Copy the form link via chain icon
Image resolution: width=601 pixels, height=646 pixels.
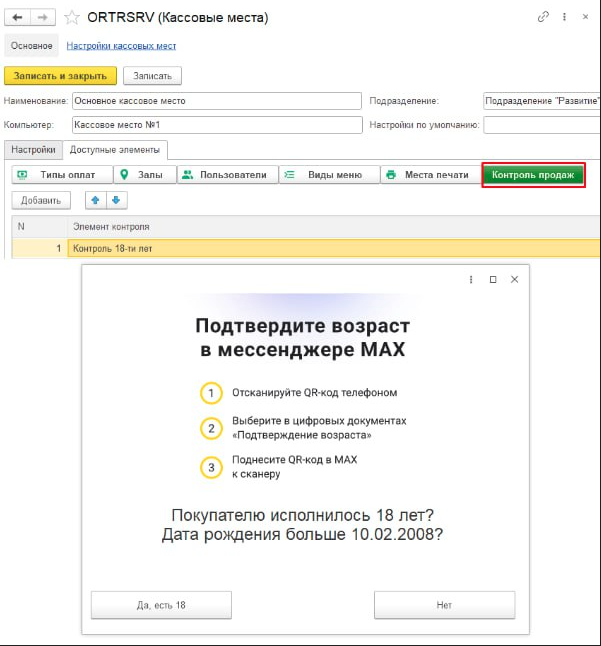pyautogui.click(x=544, y=17)
